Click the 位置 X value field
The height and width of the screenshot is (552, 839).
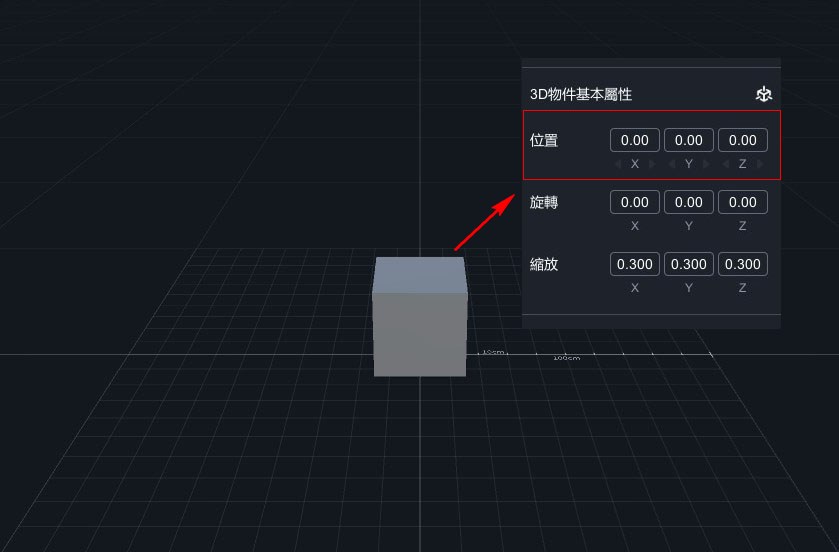[x=635, y=140]
